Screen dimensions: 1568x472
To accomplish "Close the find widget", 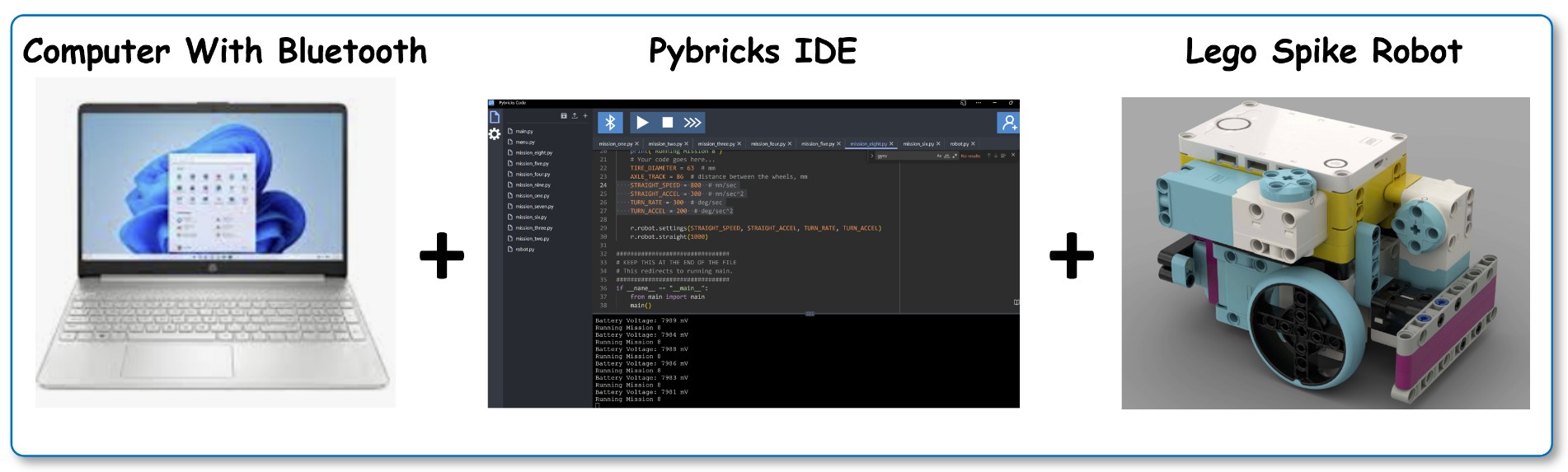I will (1013, 155).
